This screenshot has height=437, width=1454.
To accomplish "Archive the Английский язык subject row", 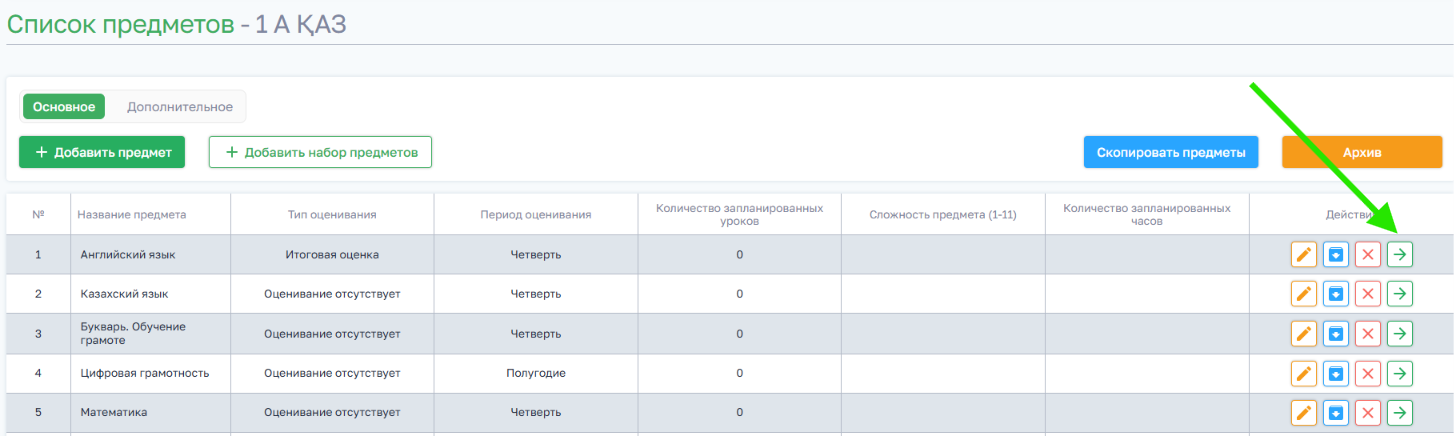I will (x=1336, y=254).
